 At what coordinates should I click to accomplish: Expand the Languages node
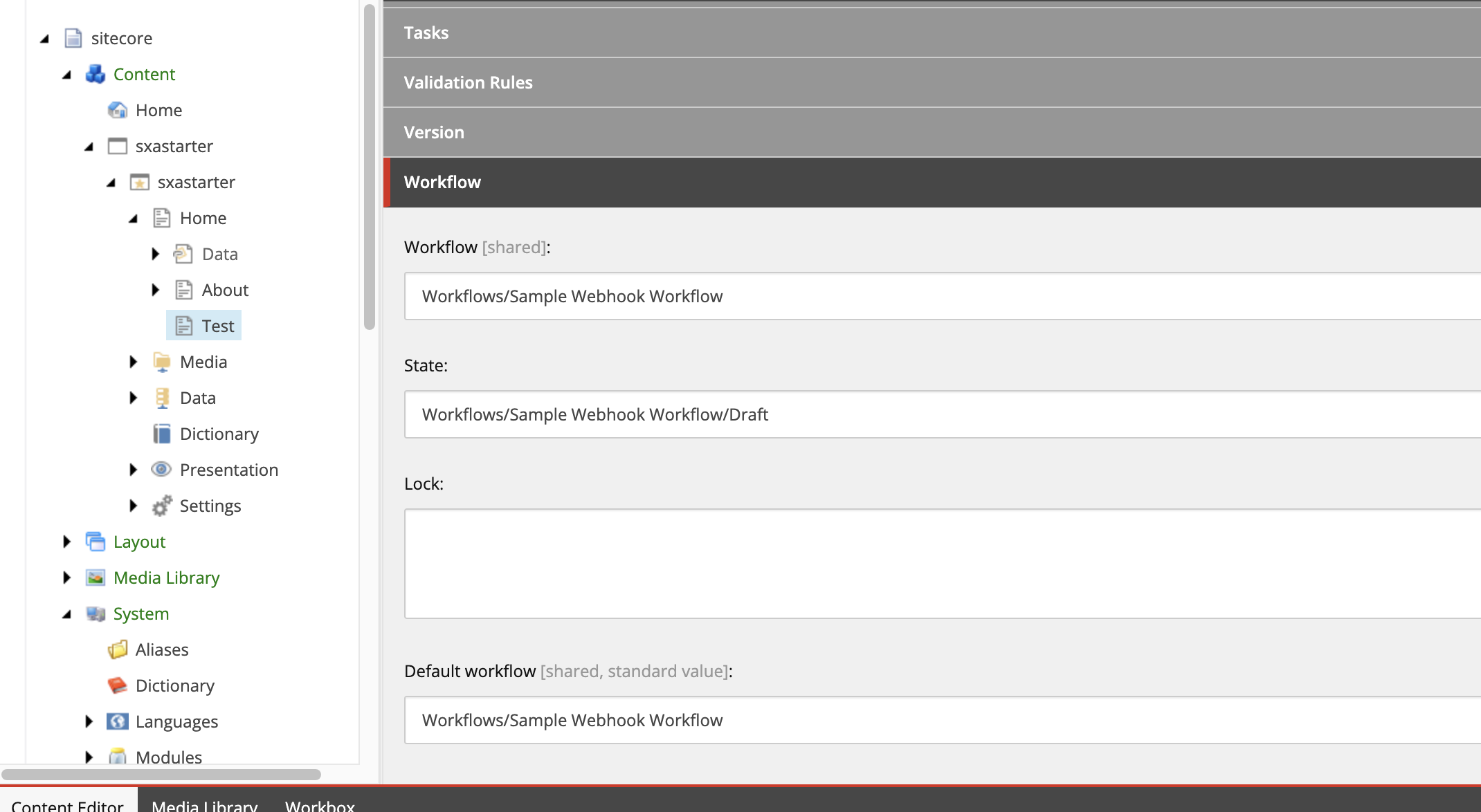click(x=89, y=721)
